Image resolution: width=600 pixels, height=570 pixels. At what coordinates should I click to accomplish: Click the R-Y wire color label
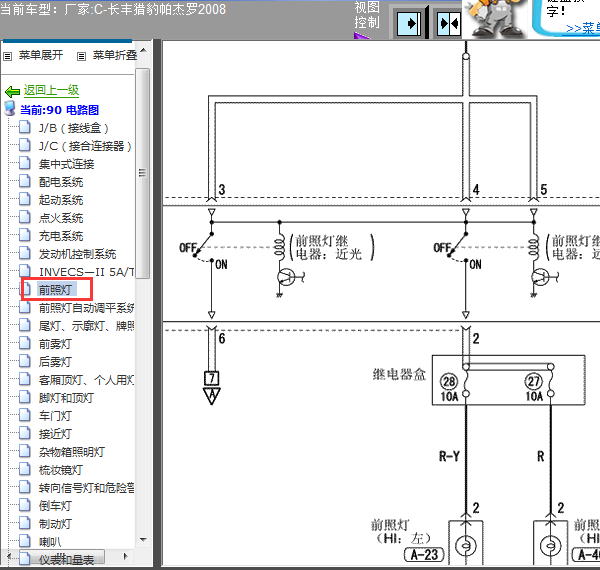(449, 456)
